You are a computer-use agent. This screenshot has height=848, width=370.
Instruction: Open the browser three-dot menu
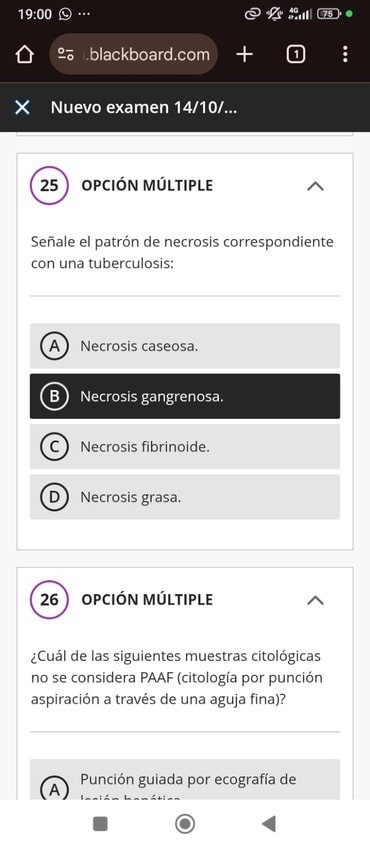(x=345, y=54)
